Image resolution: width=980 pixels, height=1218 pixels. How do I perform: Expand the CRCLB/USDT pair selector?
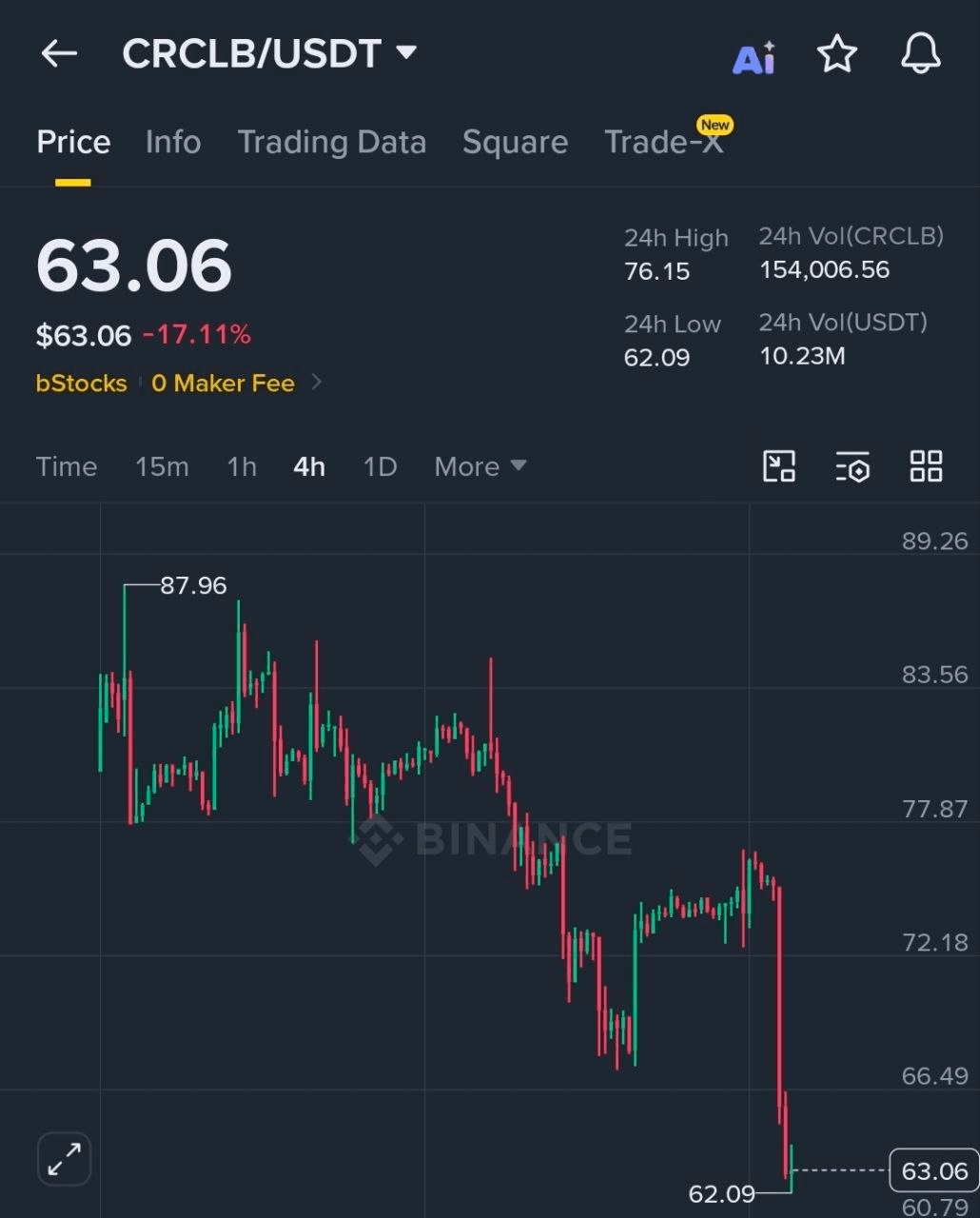[406, 52]
